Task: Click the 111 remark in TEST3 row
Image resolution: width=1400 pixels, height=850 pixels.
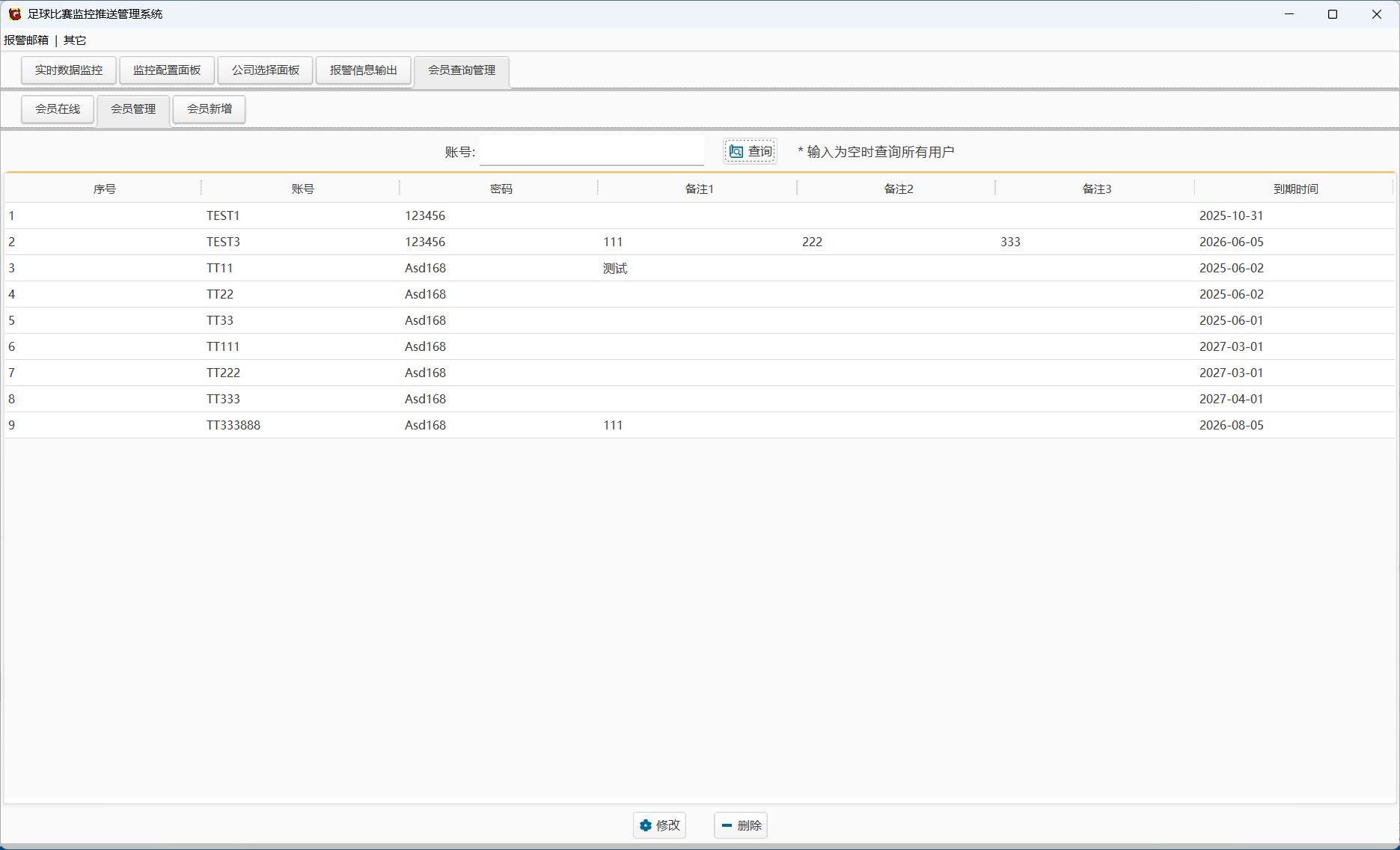Action: click(613, 242)
